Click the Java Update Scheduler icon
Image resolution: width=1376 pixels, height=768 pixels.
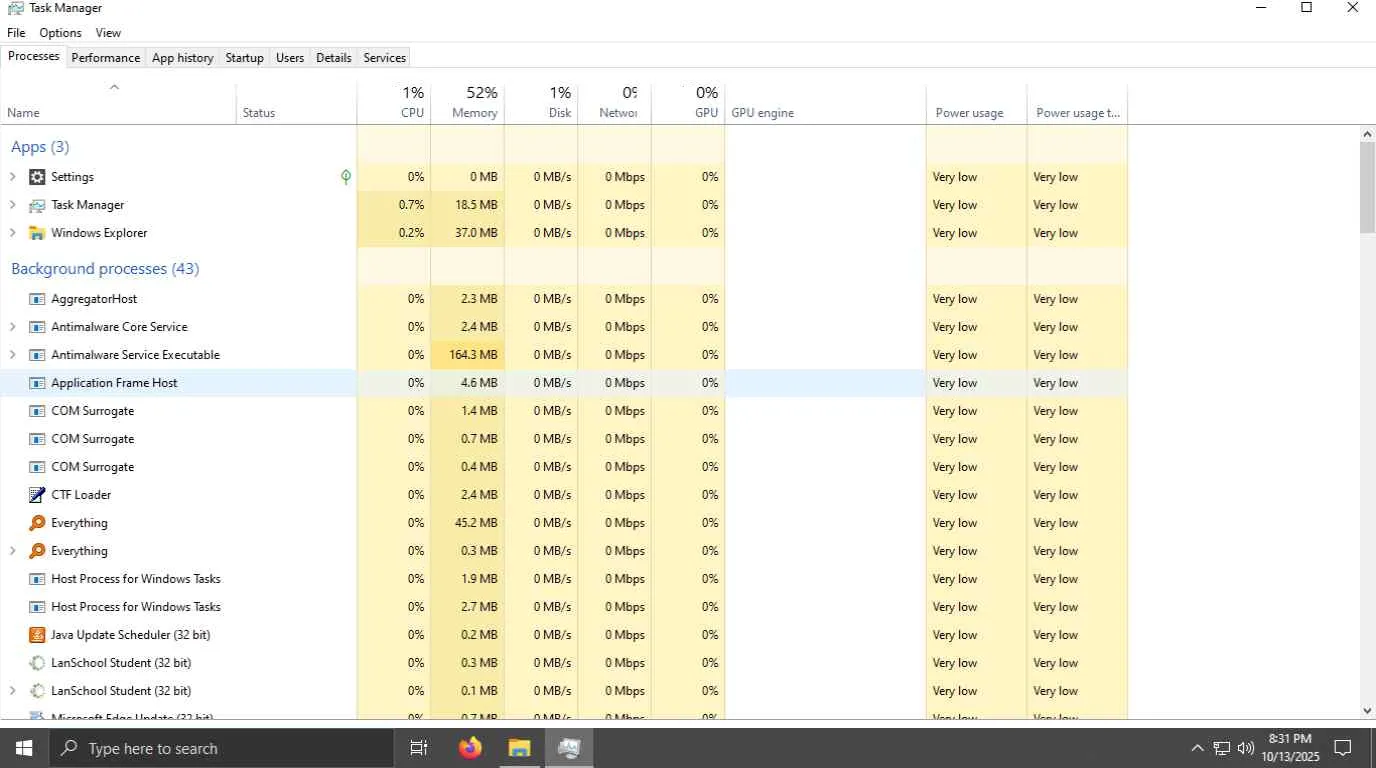[37, 635]
